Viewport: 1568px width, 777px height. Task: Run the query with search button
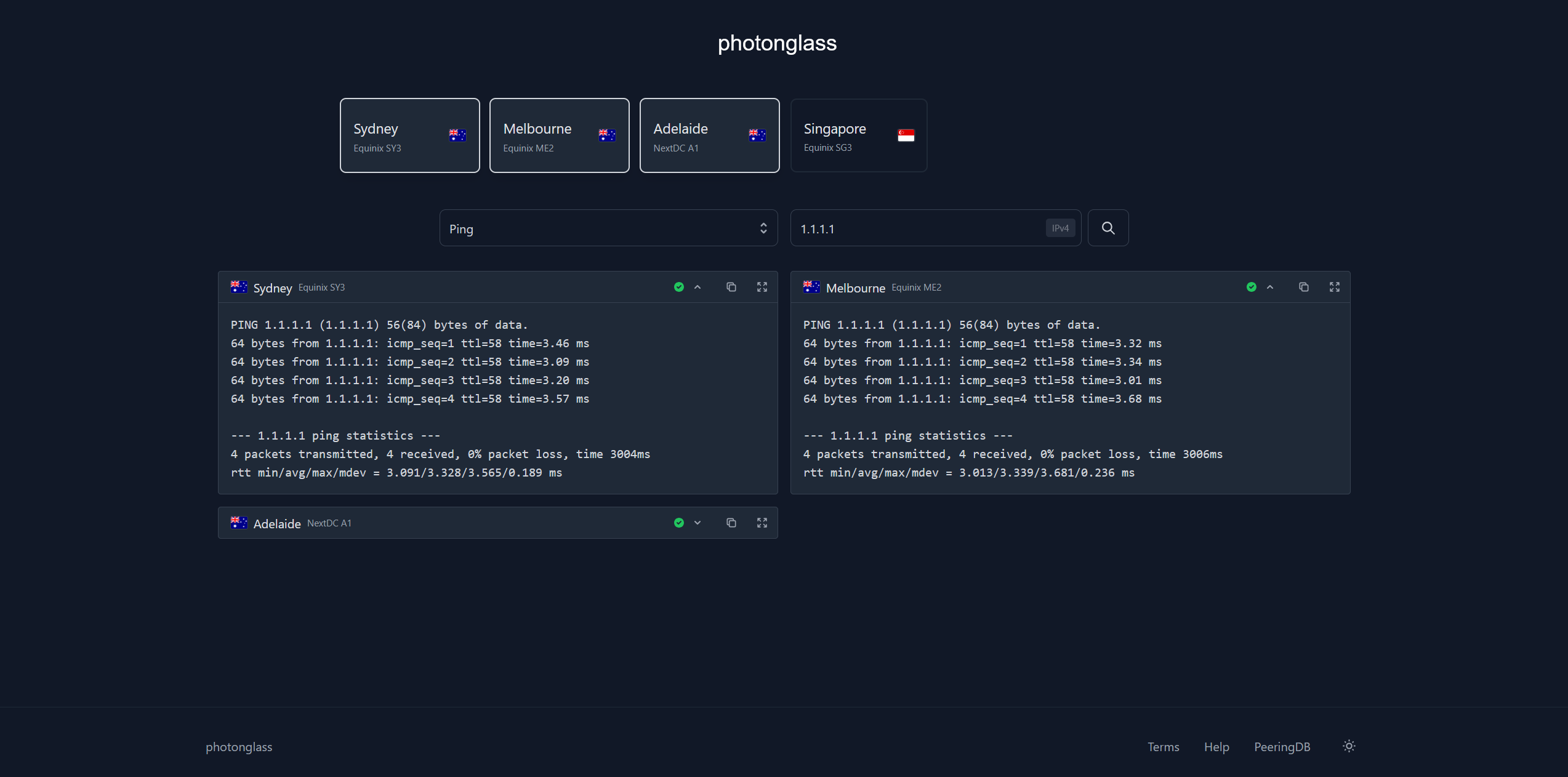pos(1108,228)
